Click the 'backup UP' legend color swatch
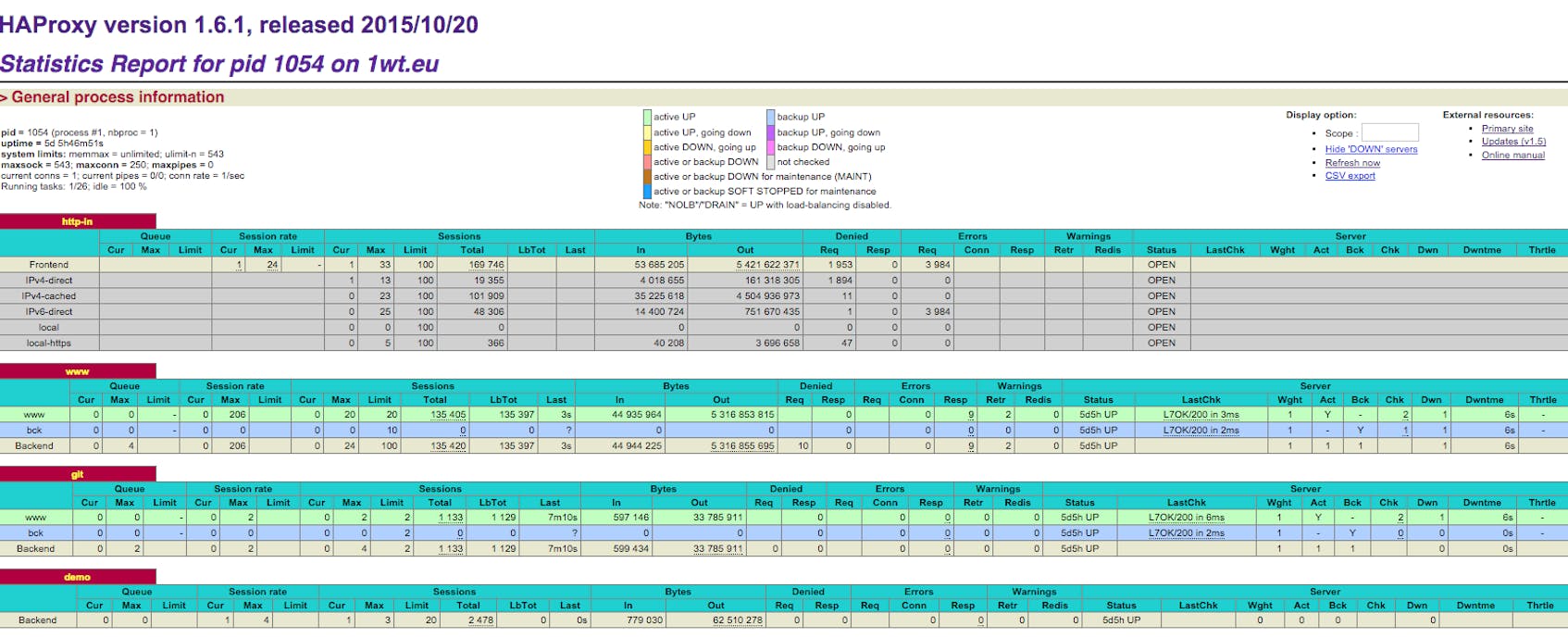The image size is (1568, 638). (x=770, y=118)
